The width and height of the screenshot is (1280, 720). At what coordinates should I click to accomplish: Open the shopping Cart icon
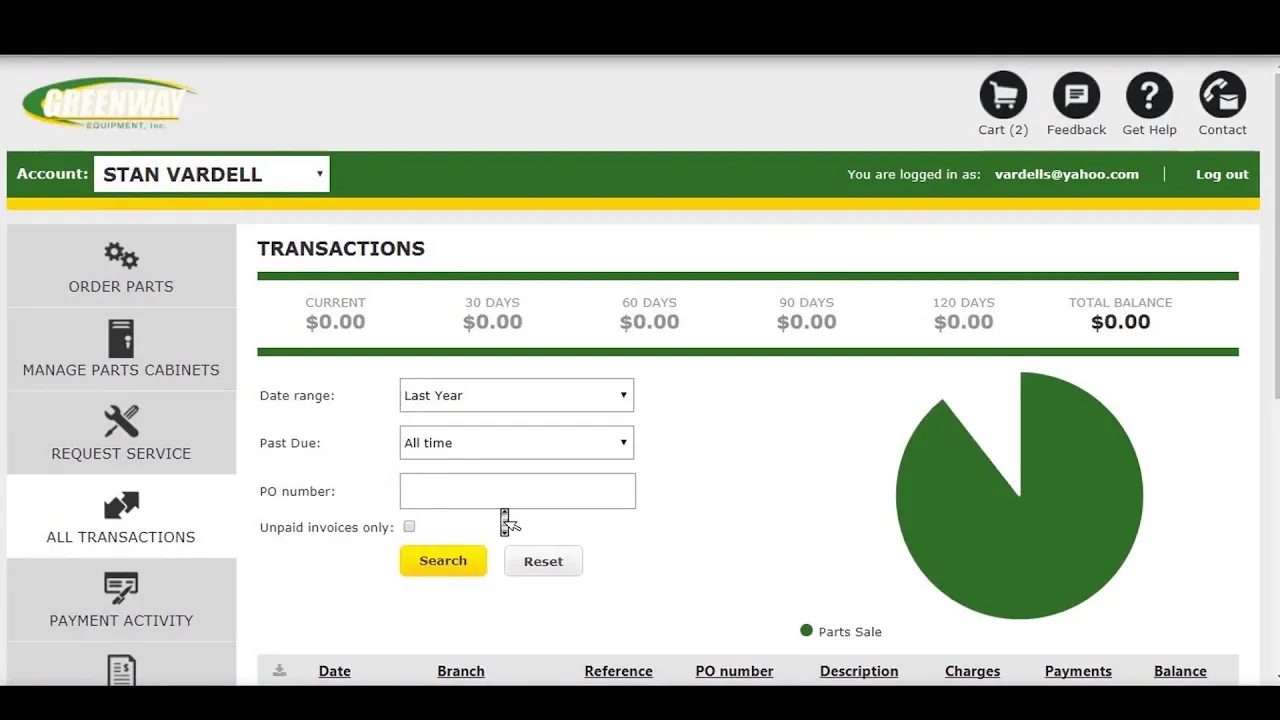(x=1003, y=95)
